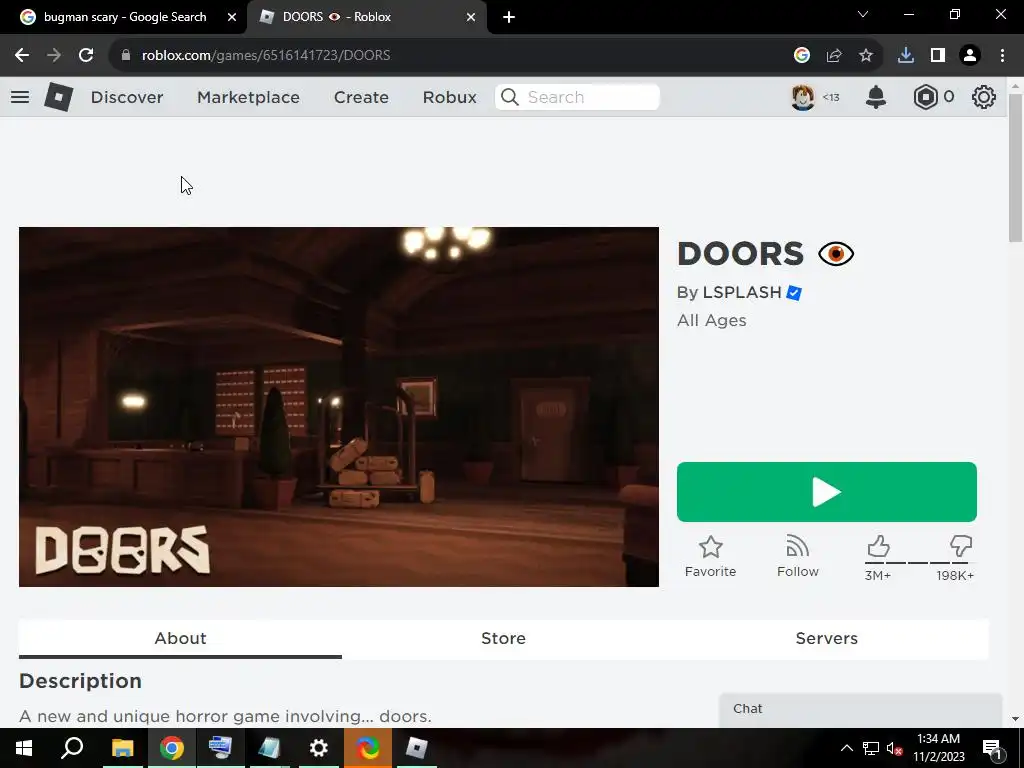Click the like/dislike ratio bar

click(920, 562)
